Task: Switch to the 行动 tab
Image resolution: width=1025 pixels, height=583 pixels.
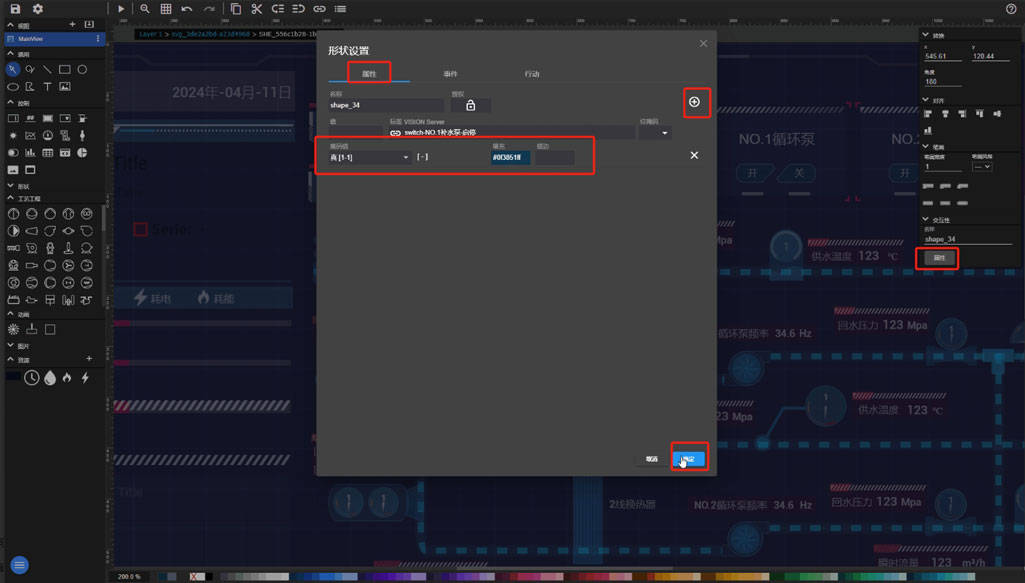Action: [532, 74]
